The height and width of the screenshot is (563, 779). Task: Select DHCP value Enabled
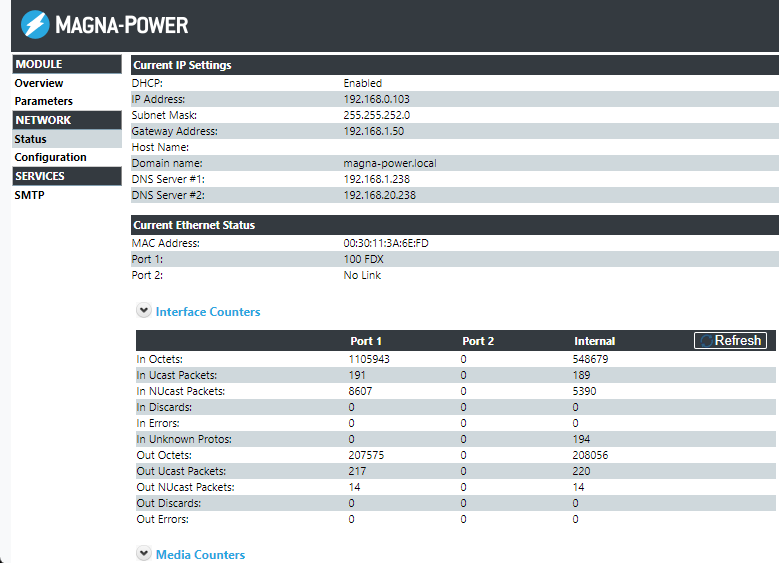pyautogui.click(x=363, y=83)
